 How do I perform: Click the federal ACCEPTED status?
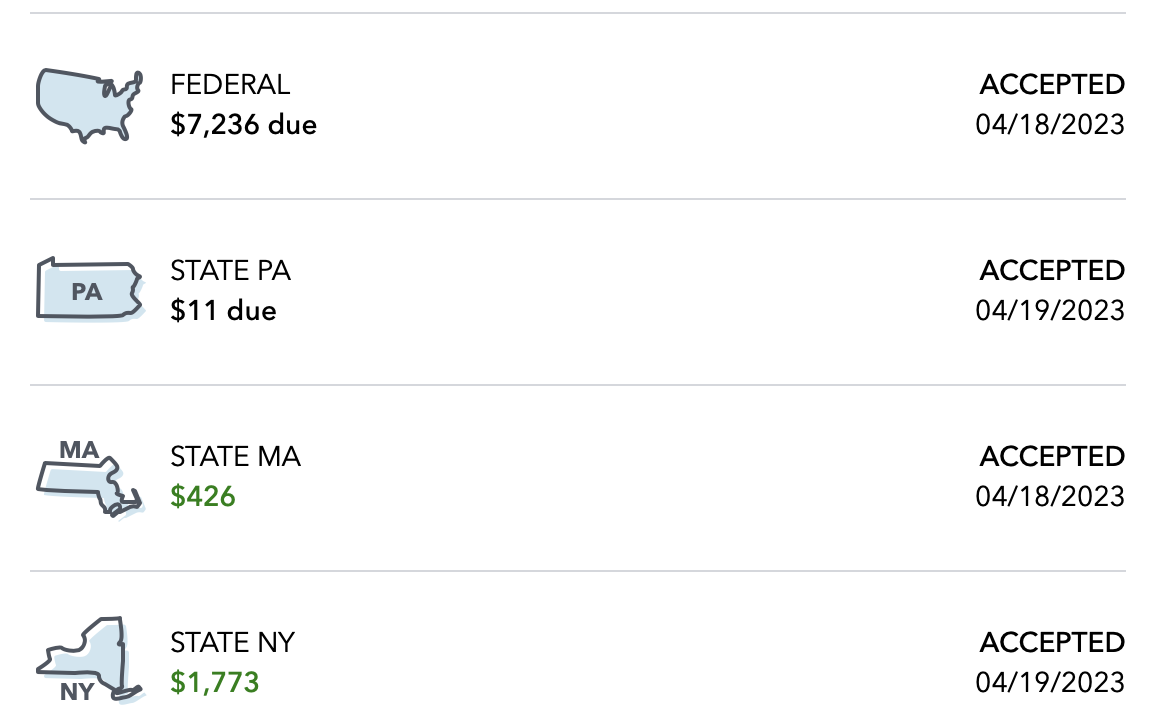[x=1052, y=84]
